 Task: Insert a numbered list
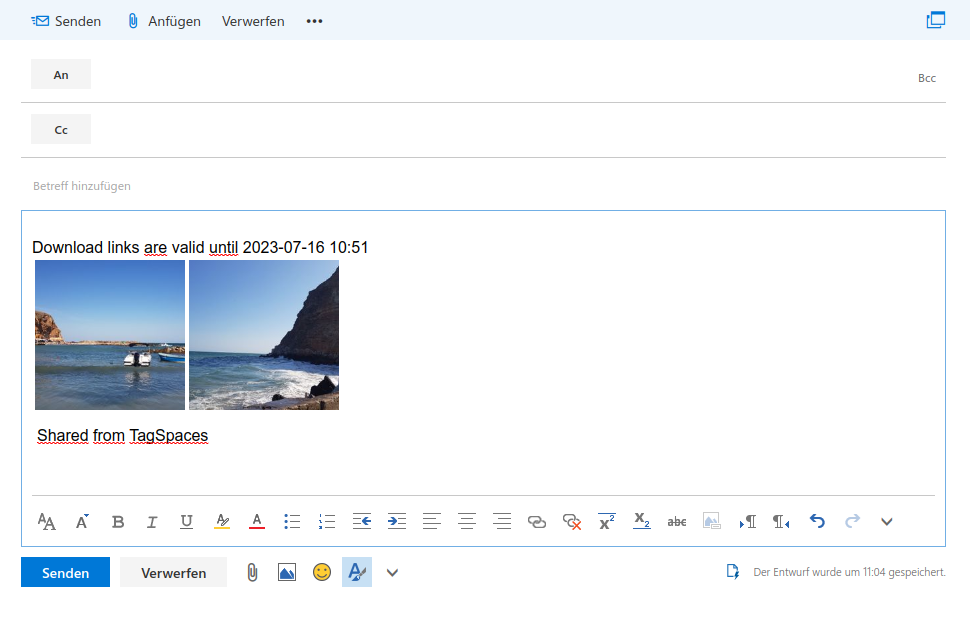[326, 521]
